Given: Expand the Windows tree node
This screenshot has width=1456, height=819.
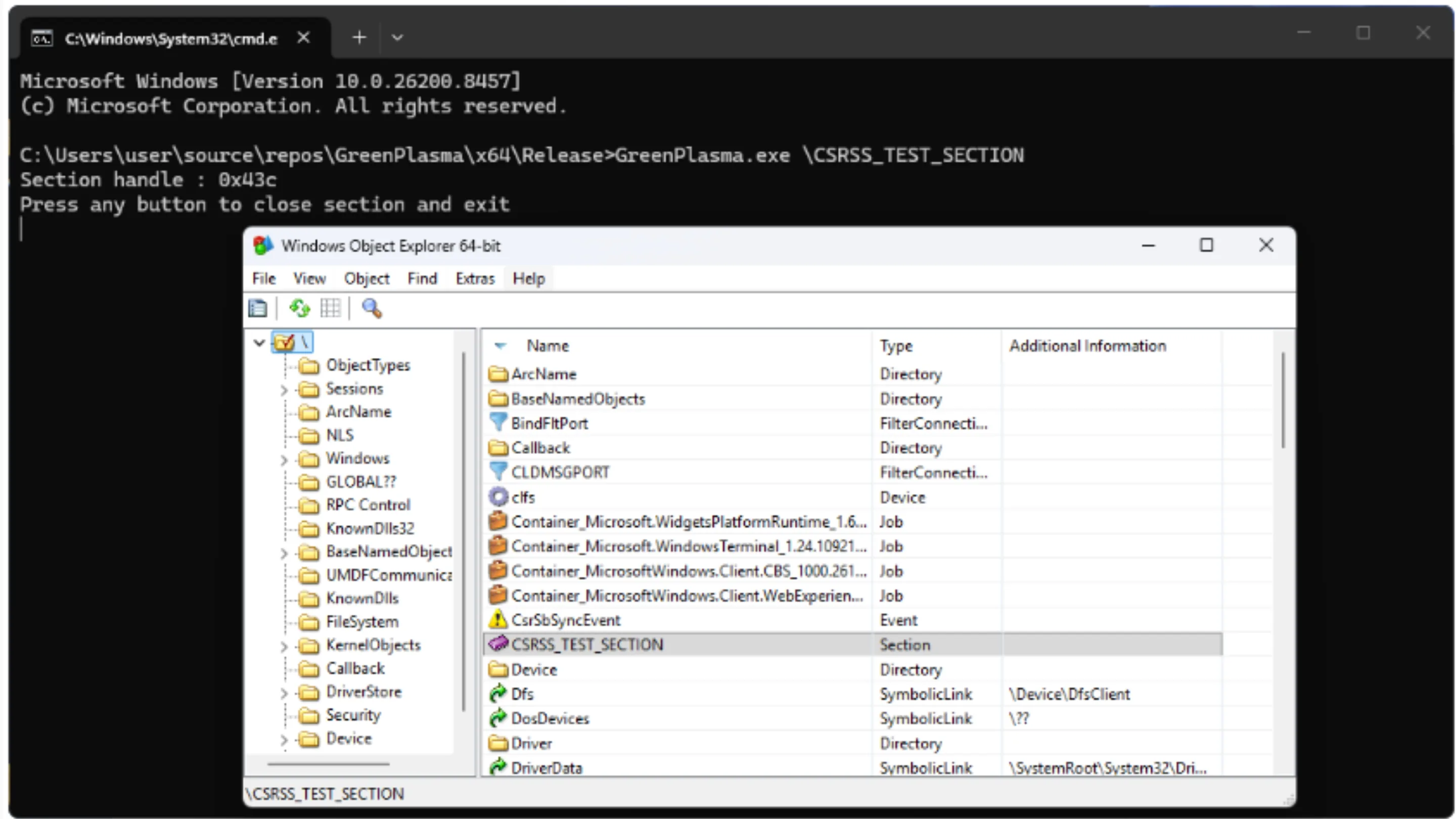Looking at the screenshot, I should click(284, 460).
